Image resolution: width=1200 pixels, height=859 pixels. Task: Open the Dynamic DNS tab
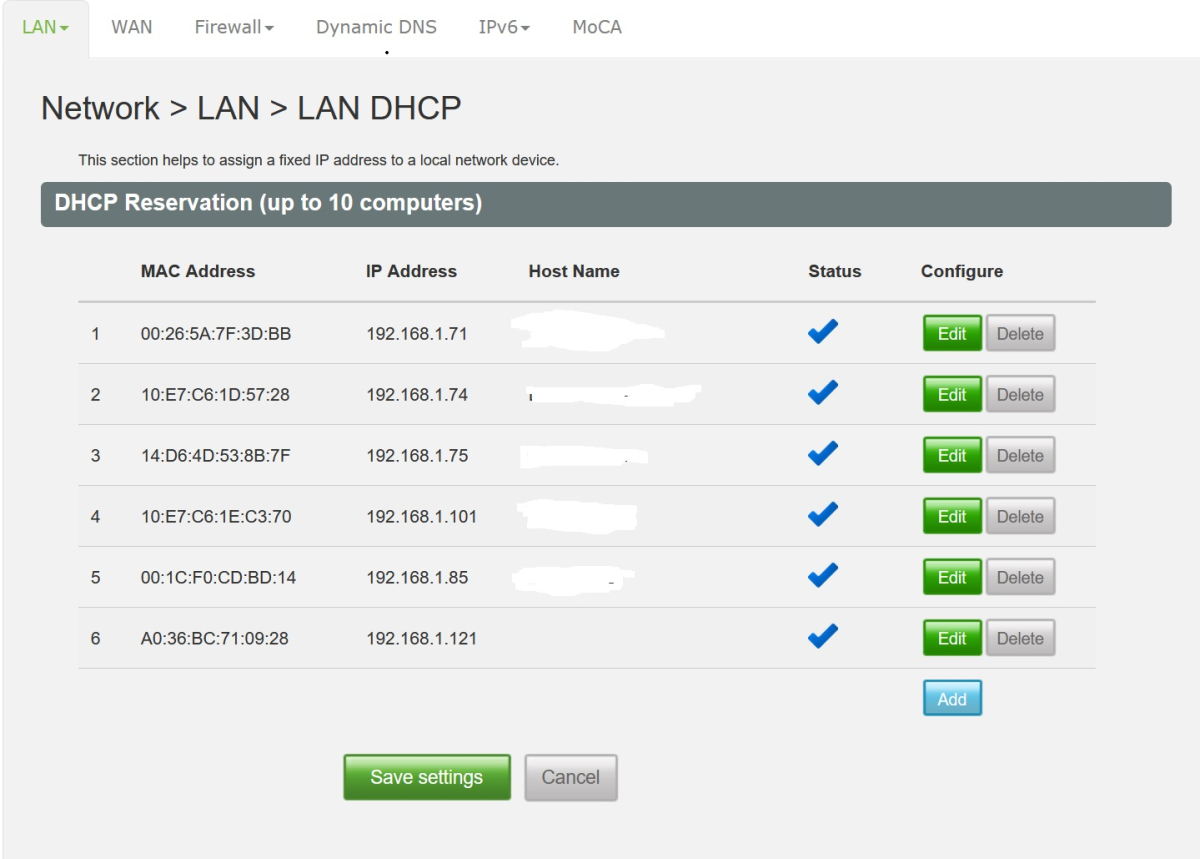tap(375, 27)
